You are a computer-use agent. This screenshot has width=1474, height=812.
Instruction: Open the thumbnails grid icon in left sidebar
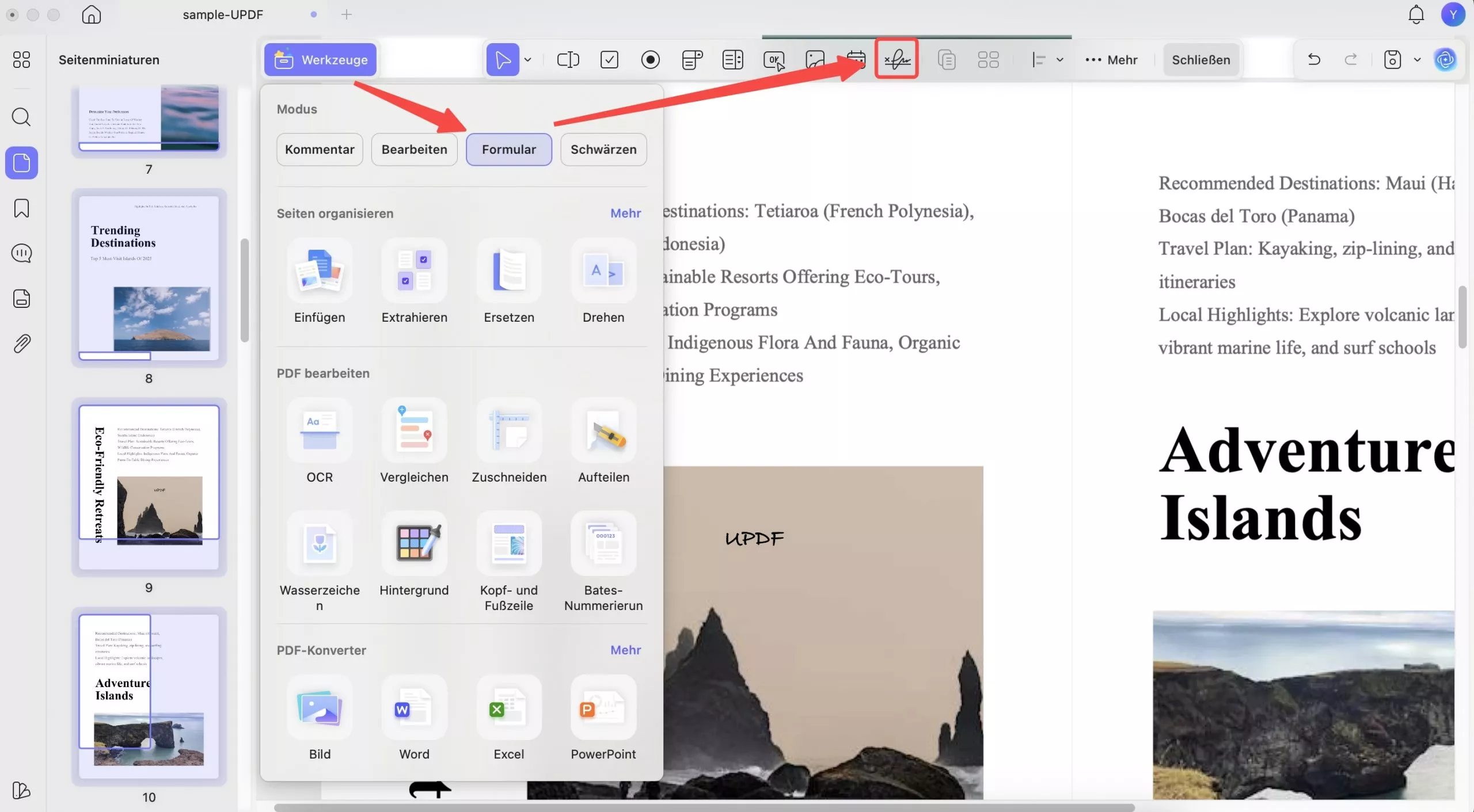click(x=21, y=59)
